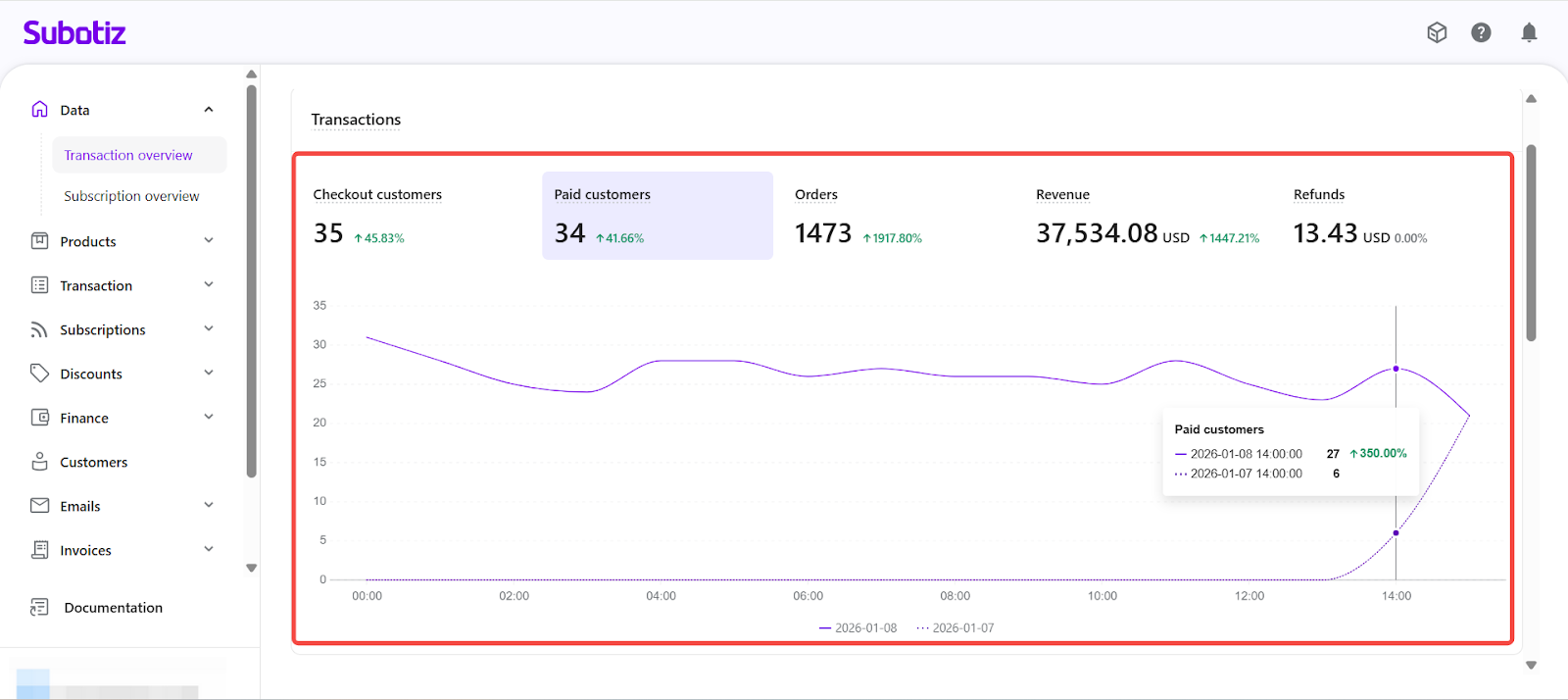1568x700 pixels.
Task: Collapse the Data section chevron
Action: click(209, 110)
